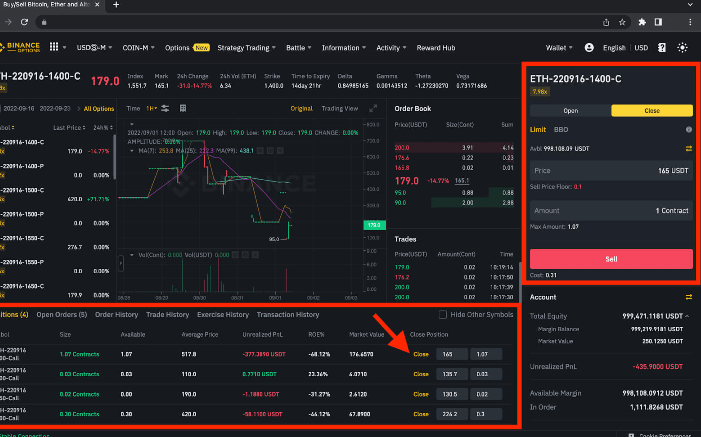
Task: Open the help question mark icon
Action: (662, 47)
